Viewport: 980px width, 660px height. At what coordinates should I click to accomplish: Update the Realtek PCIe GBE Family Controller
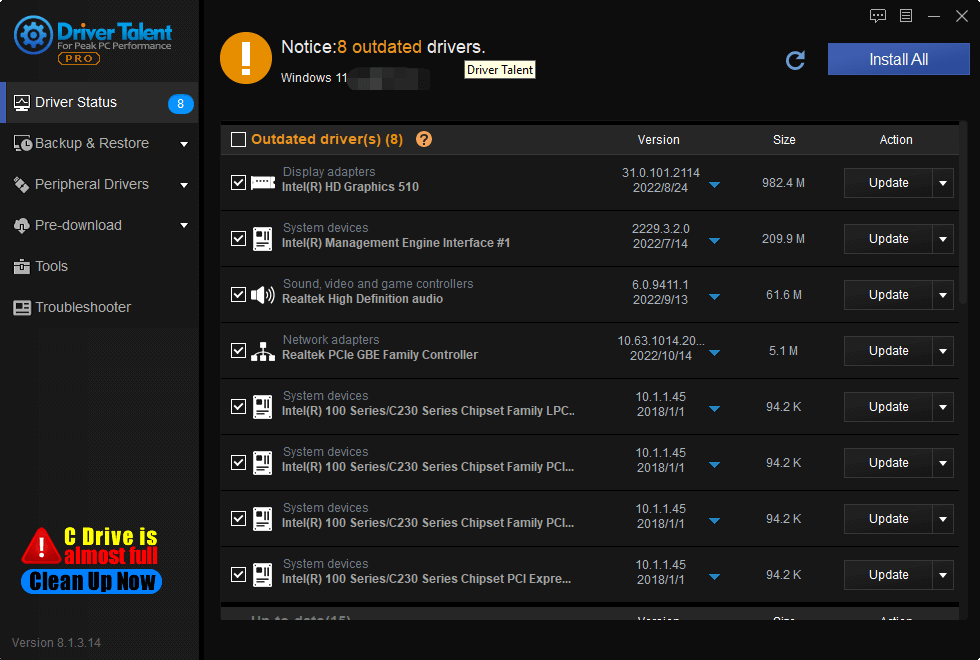(888, 351)
